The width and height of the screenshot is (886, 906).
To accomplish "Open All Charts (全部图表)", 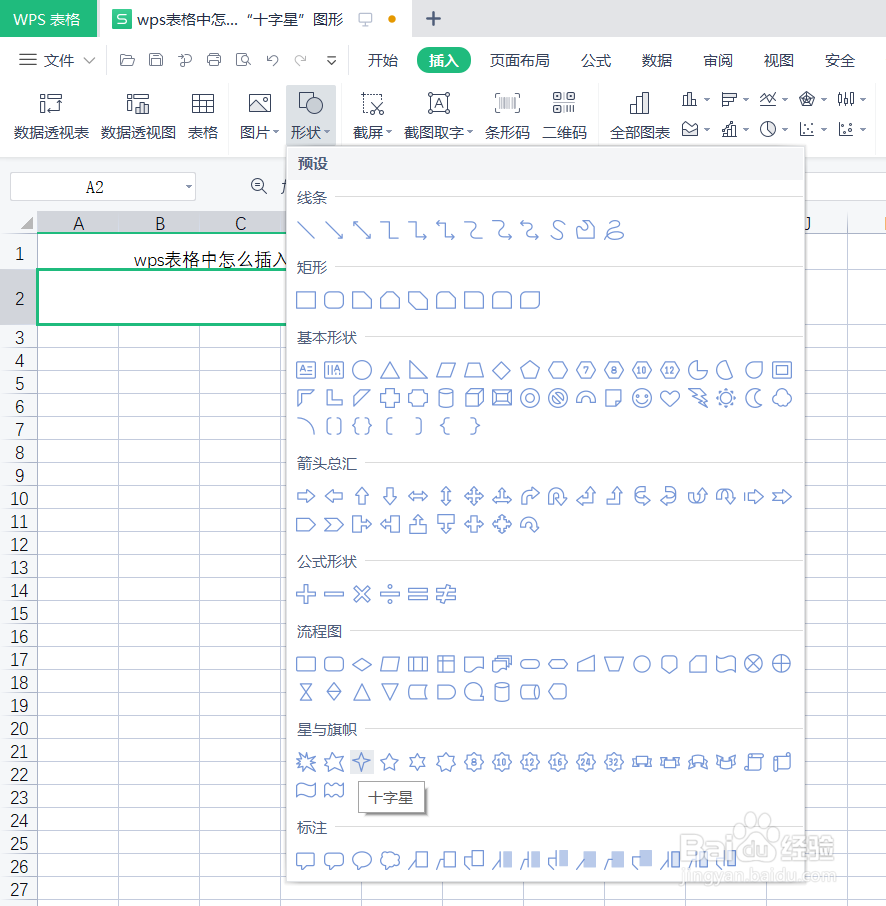I will 639,117.
